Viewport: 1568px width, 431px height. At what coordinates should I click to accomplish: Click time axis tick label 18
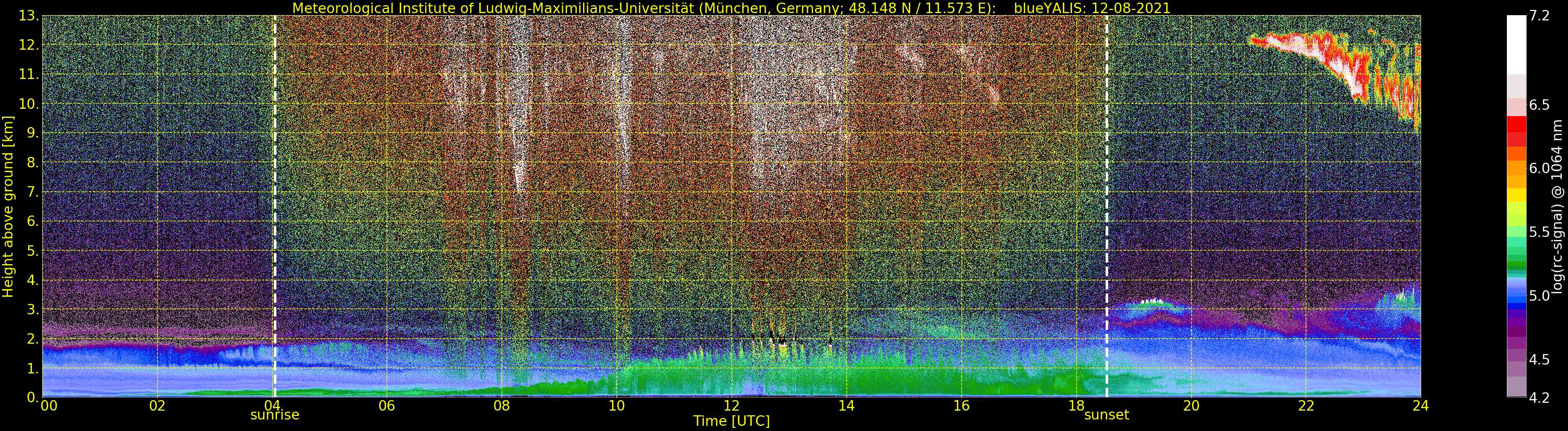coord(1076,405)
